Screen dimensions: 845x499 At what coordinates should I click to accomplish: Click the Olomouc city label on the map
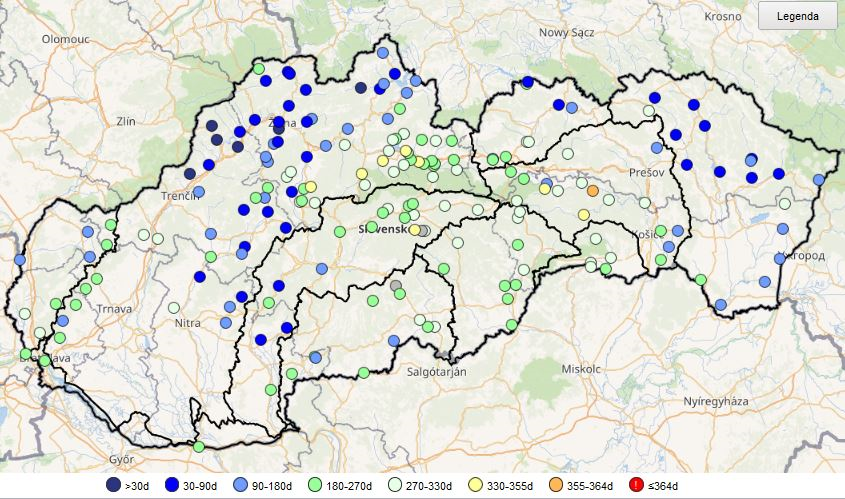66,39
